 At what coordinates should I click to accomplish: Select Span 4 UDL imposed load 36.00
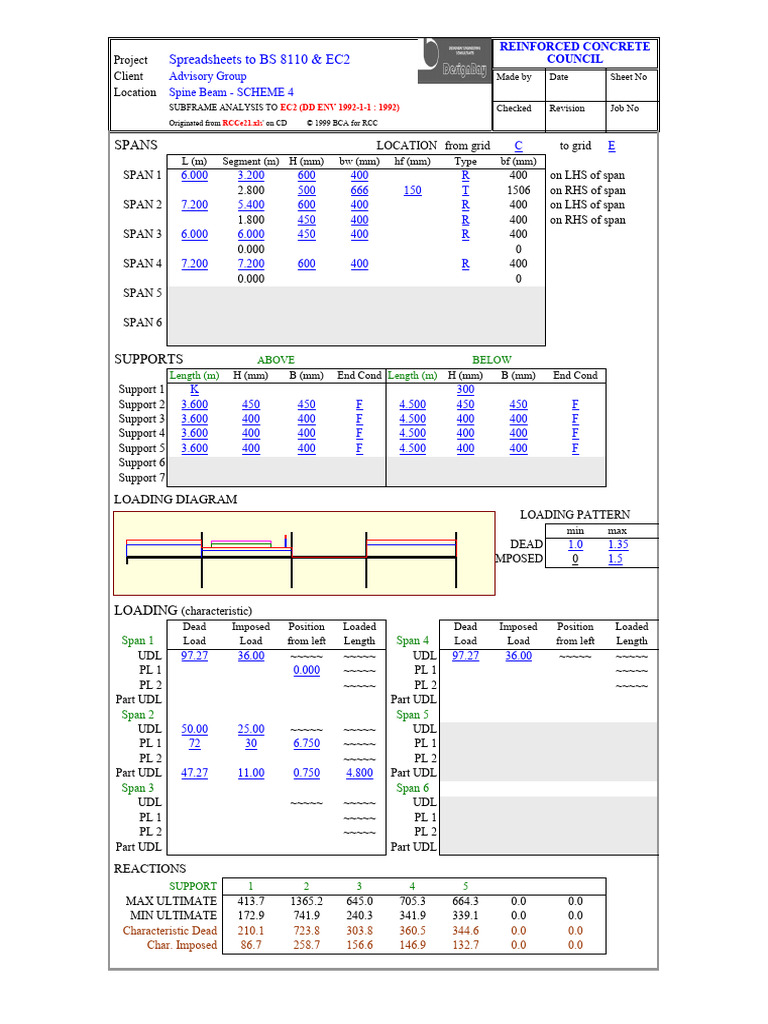pyautogui.click(x=519, y=656)
